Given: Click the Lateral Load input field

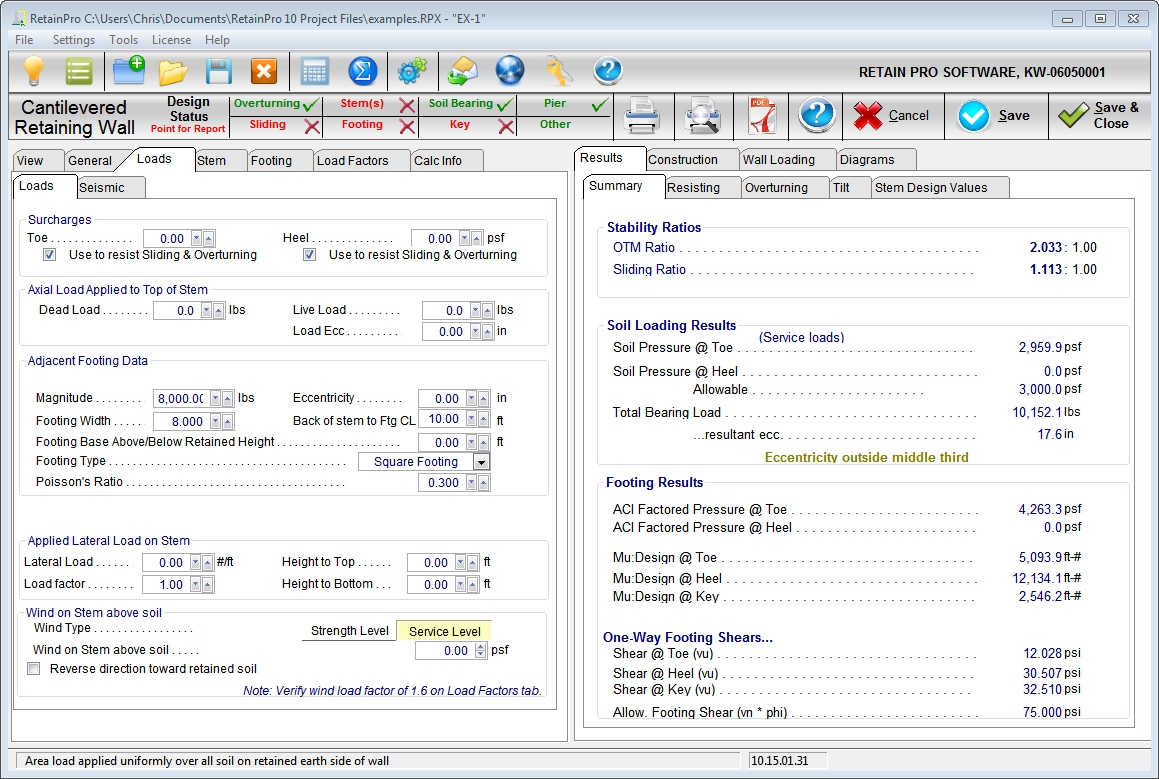Looking at the screenshot, I should tap(164, 563).
